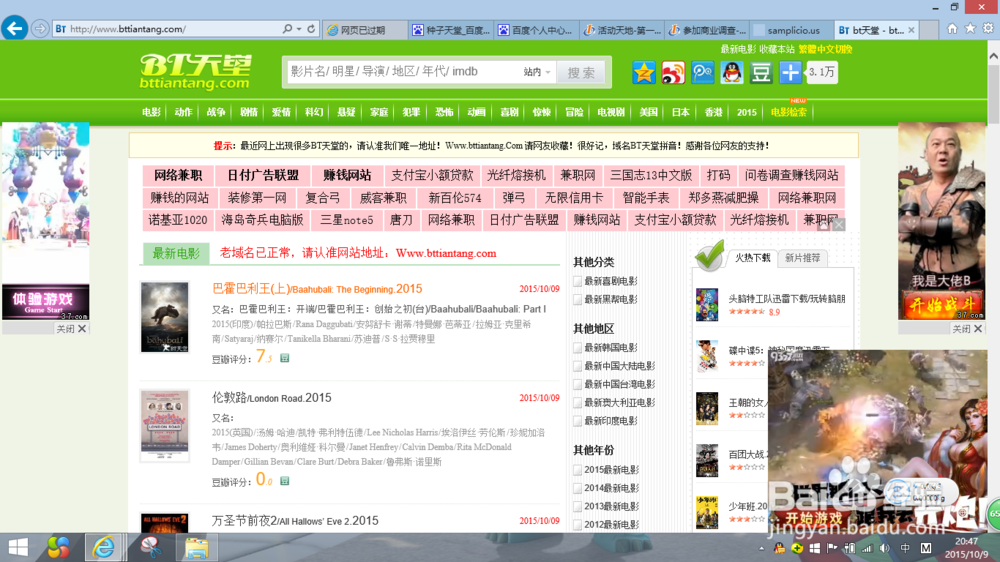Check 最新韩国电影 checkbox

[x=577, y=348]
